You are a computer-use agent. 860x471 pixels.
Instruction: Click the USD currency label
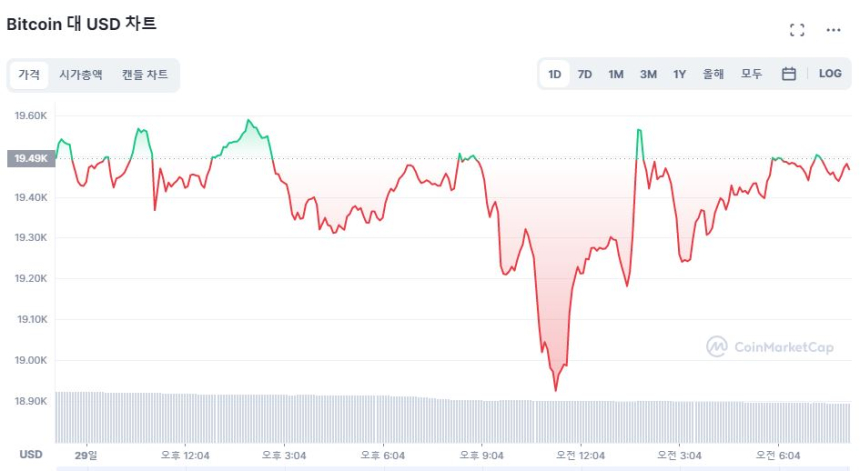click(x=30, y=454)
